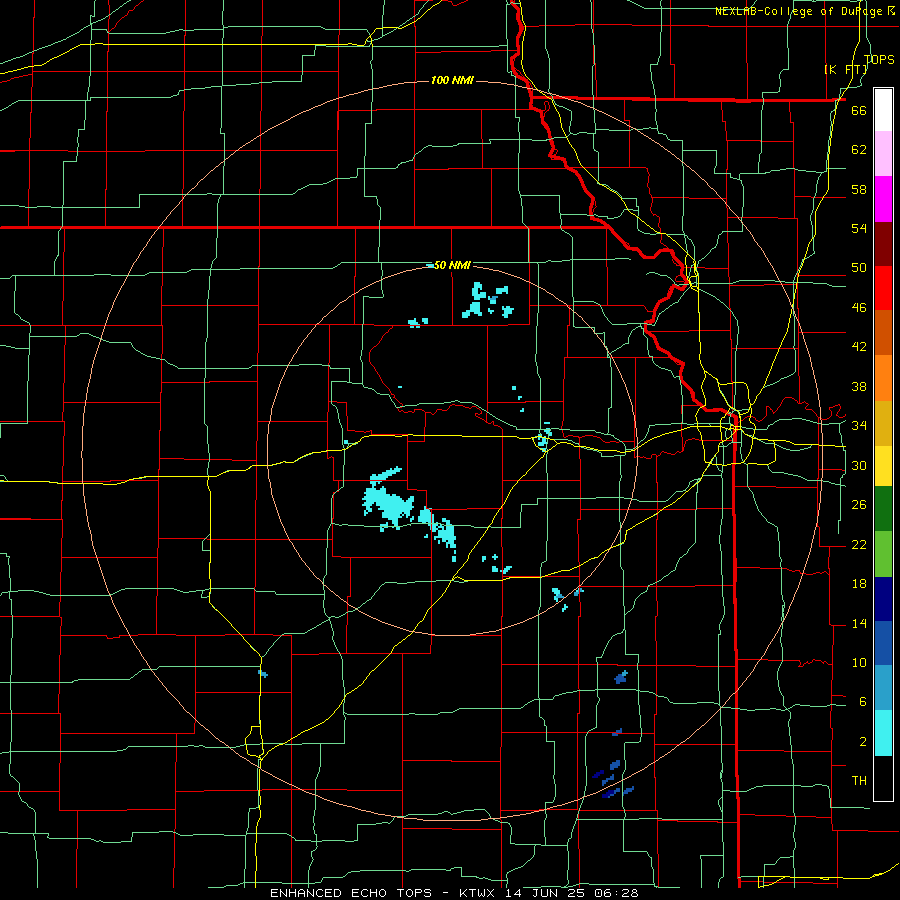Click the "100 NMI" range ring label

point(452,80)
